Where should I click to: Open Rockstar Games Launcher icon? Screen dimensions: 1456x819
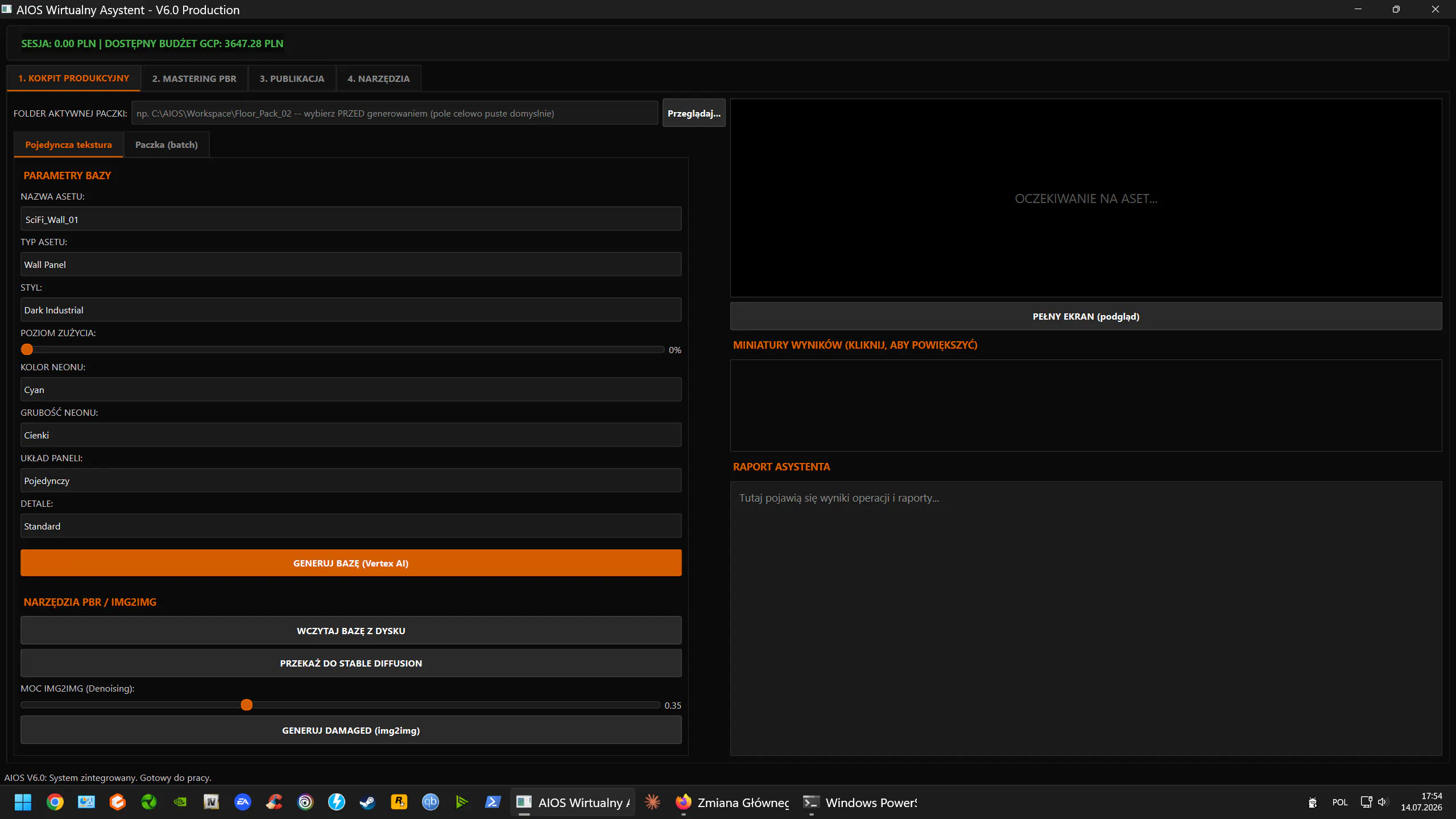[399, 802]
